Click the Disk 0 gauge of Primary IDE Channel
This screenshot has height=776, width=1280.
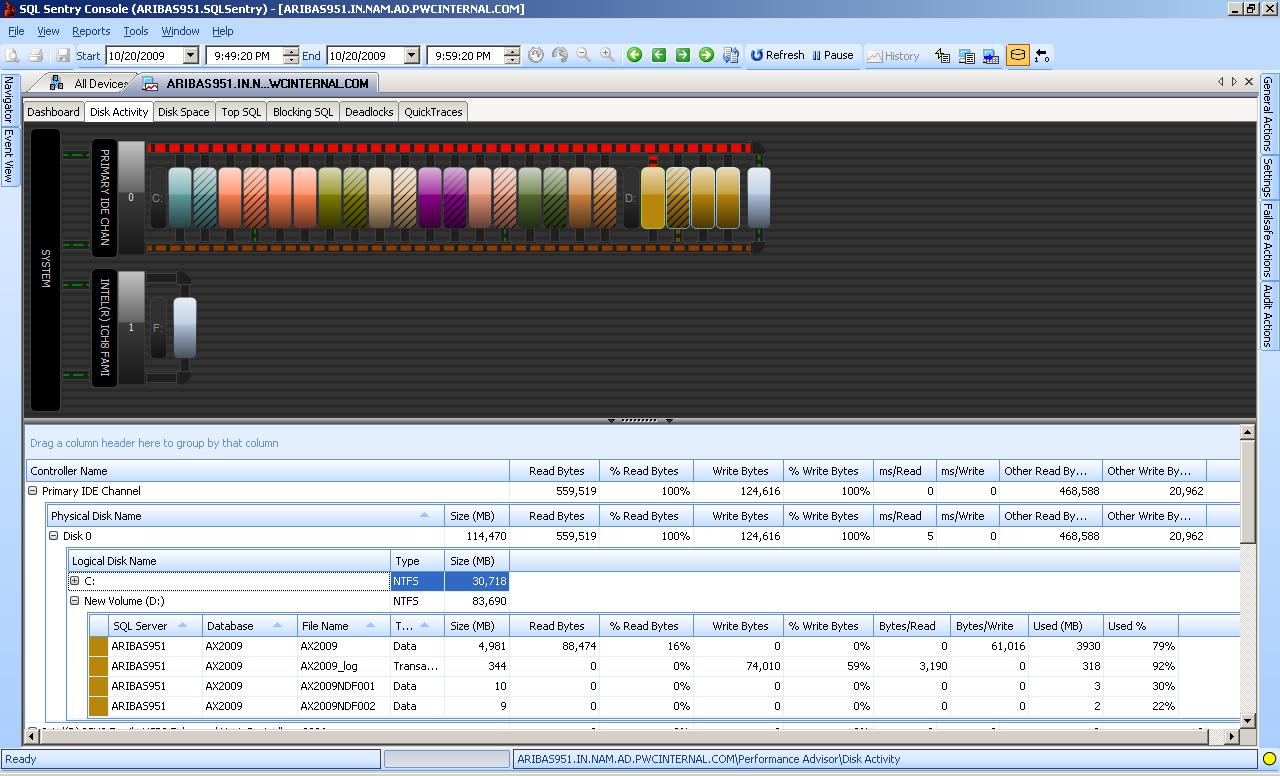[x=131, y=197]
